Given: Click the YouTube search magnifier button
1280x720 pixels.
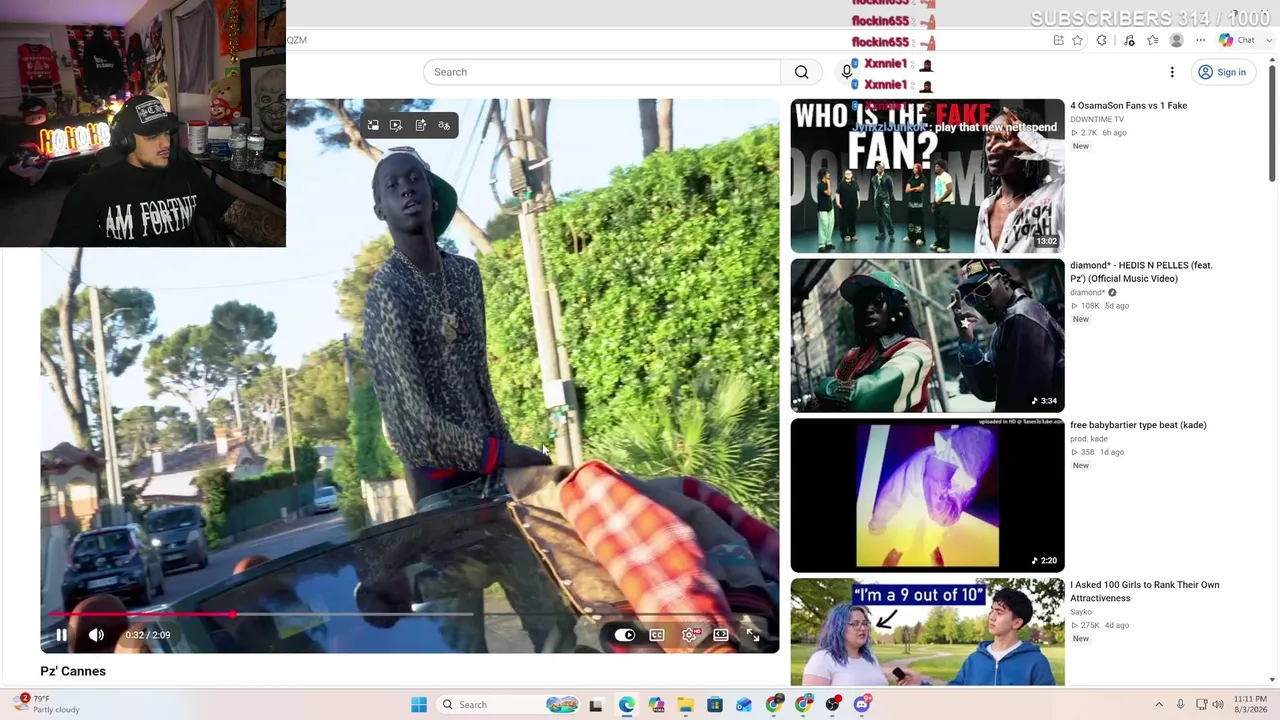Looking at the screenshot, I should pyautogui.click(x=801, y=72).
